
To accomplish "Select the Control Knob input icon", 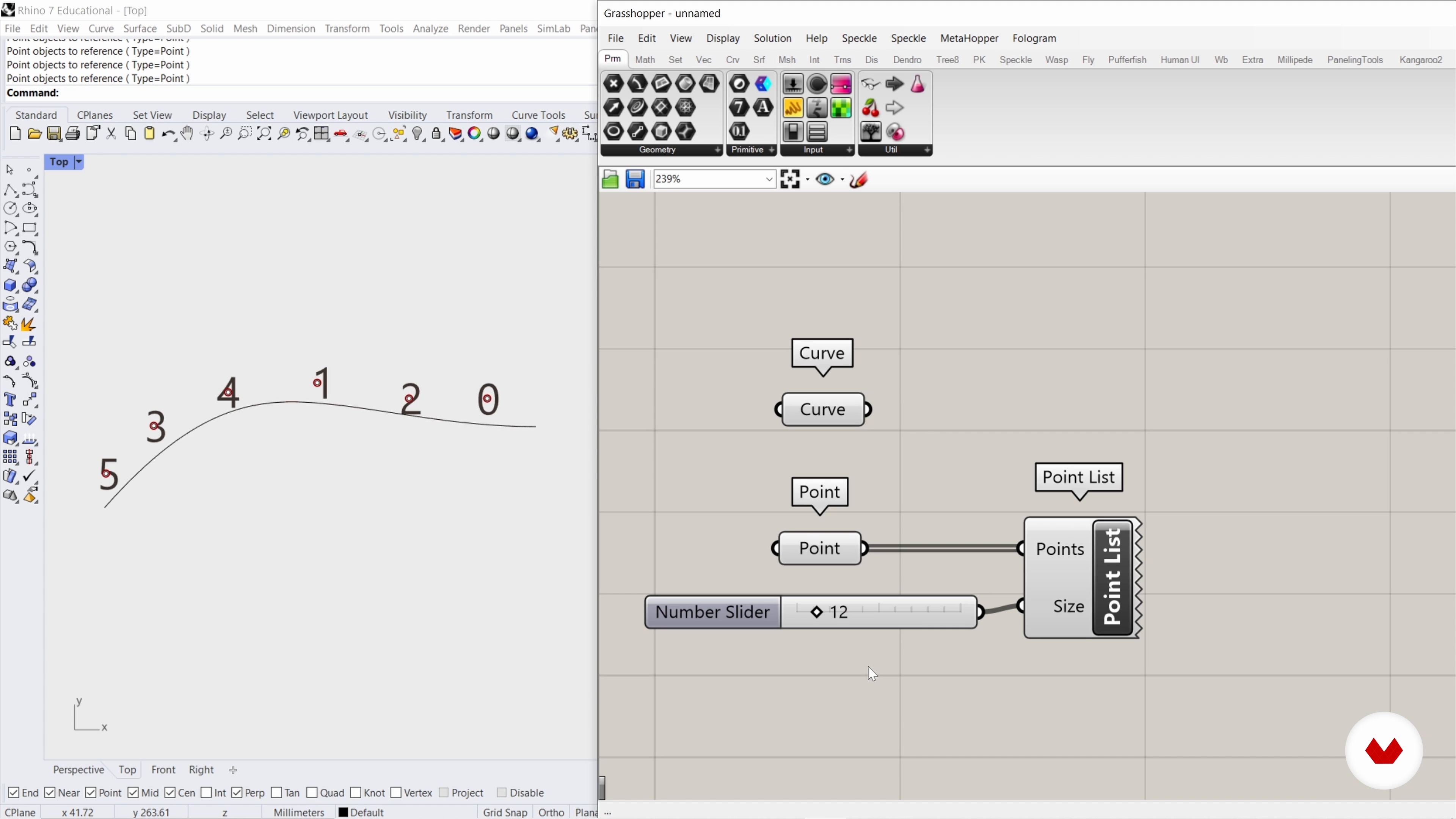I will [x=817, y=84].
